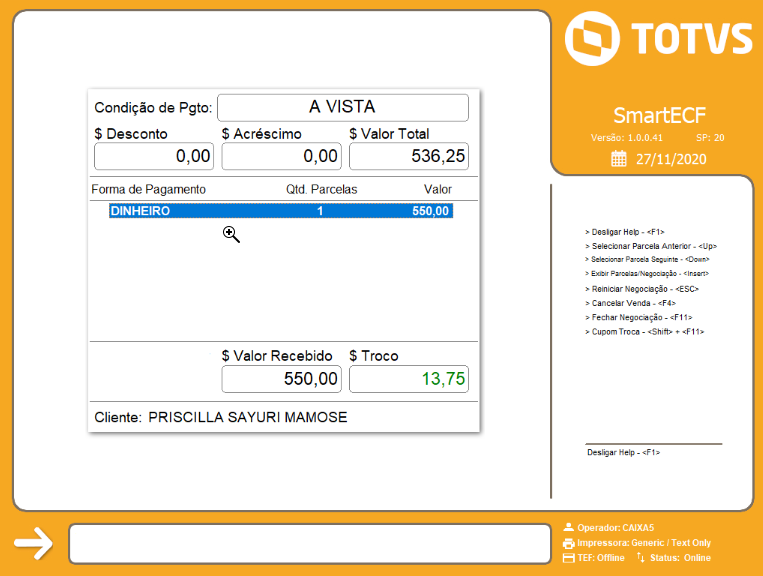
Task: Click the TOTVS logo icon
Action: point(592,38)
